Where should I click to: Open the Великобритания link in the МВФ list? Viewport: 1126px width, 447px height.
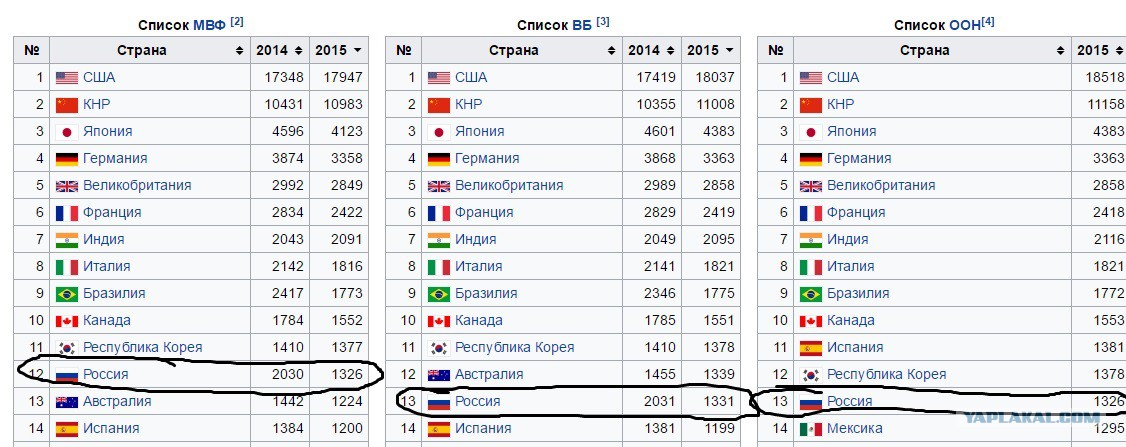pyautogui.click(x=137, y=186)
